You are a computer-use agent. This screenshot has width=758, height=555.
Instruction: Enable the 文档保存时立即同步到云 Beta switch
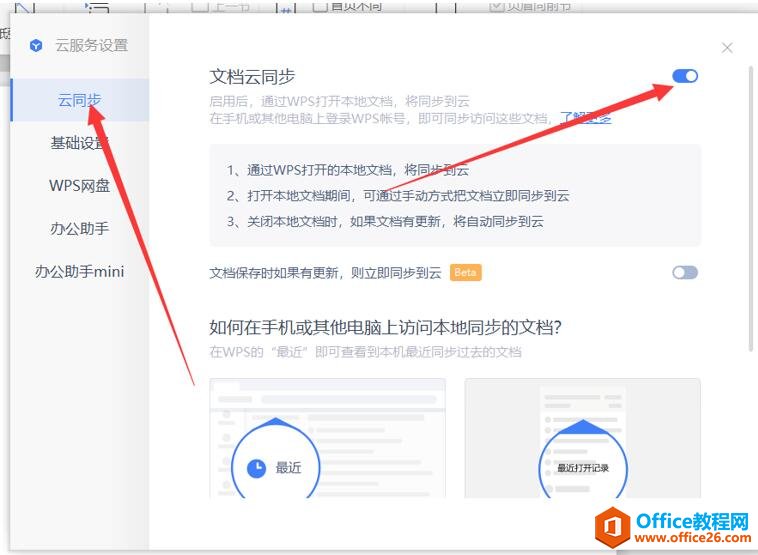pos(685,273)
